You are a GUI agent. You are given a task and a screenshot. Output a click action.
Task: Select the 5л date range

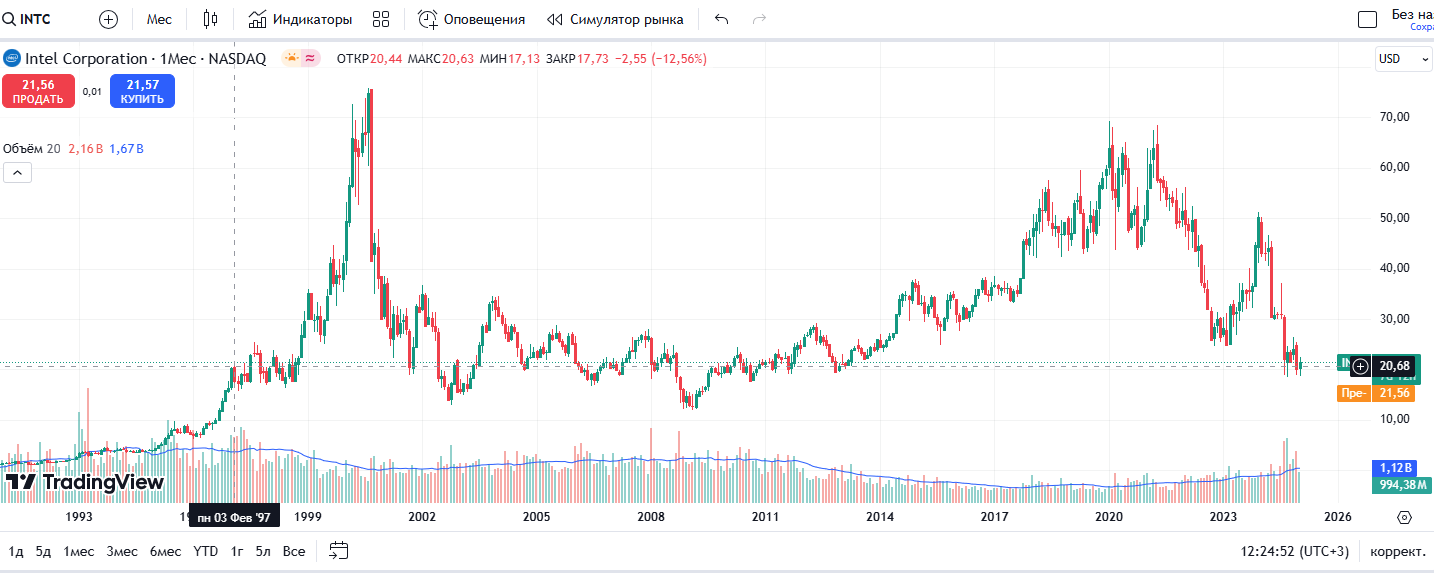[263, 551]
